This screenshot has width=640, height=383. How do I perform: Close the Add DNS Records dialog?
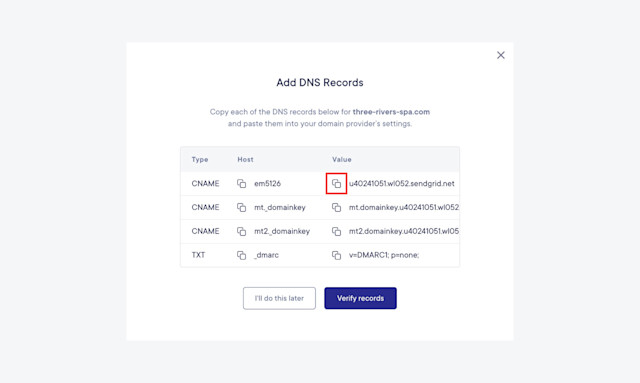501,55
